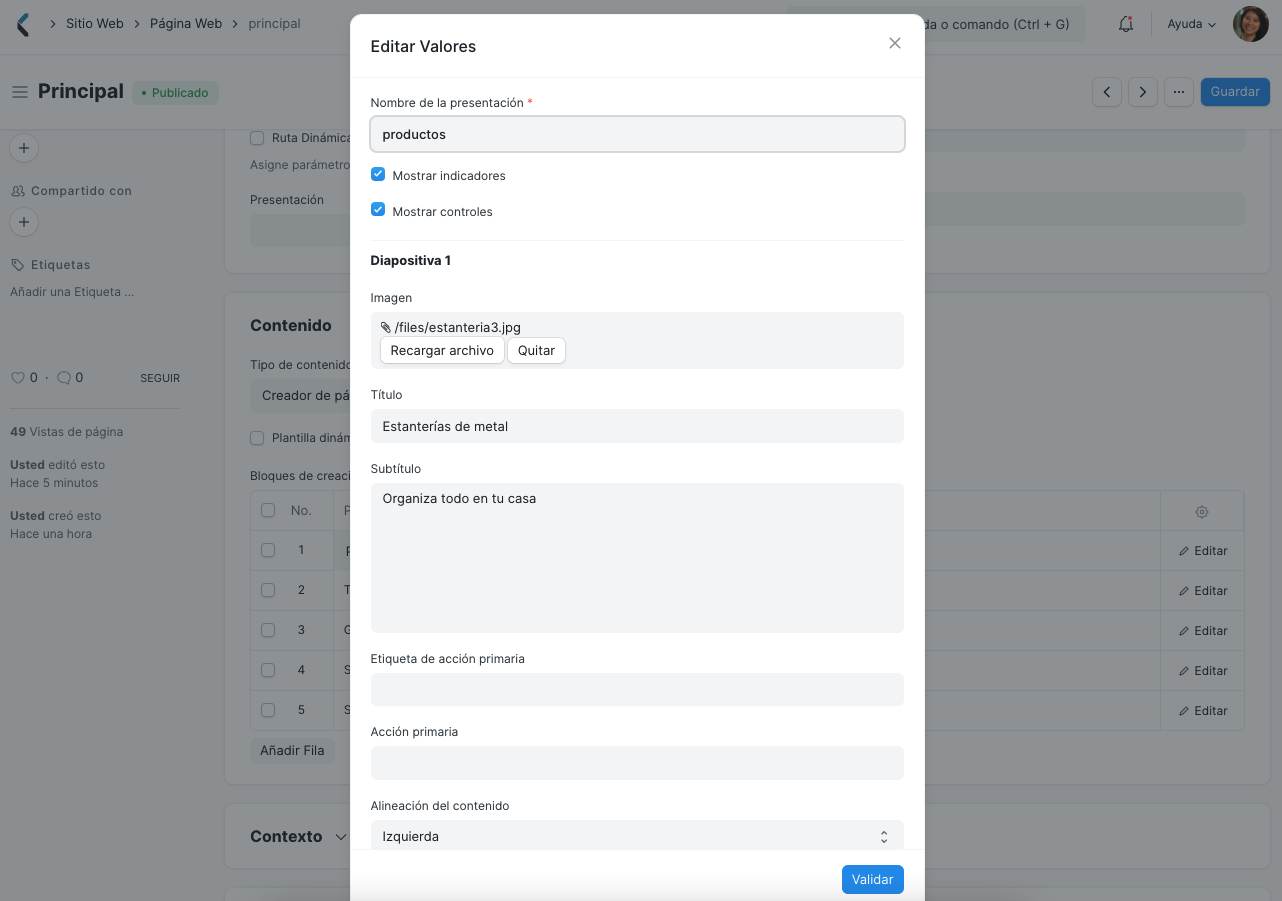
Task: Open the Ayuda dropdown
Action: (1189, 23)
